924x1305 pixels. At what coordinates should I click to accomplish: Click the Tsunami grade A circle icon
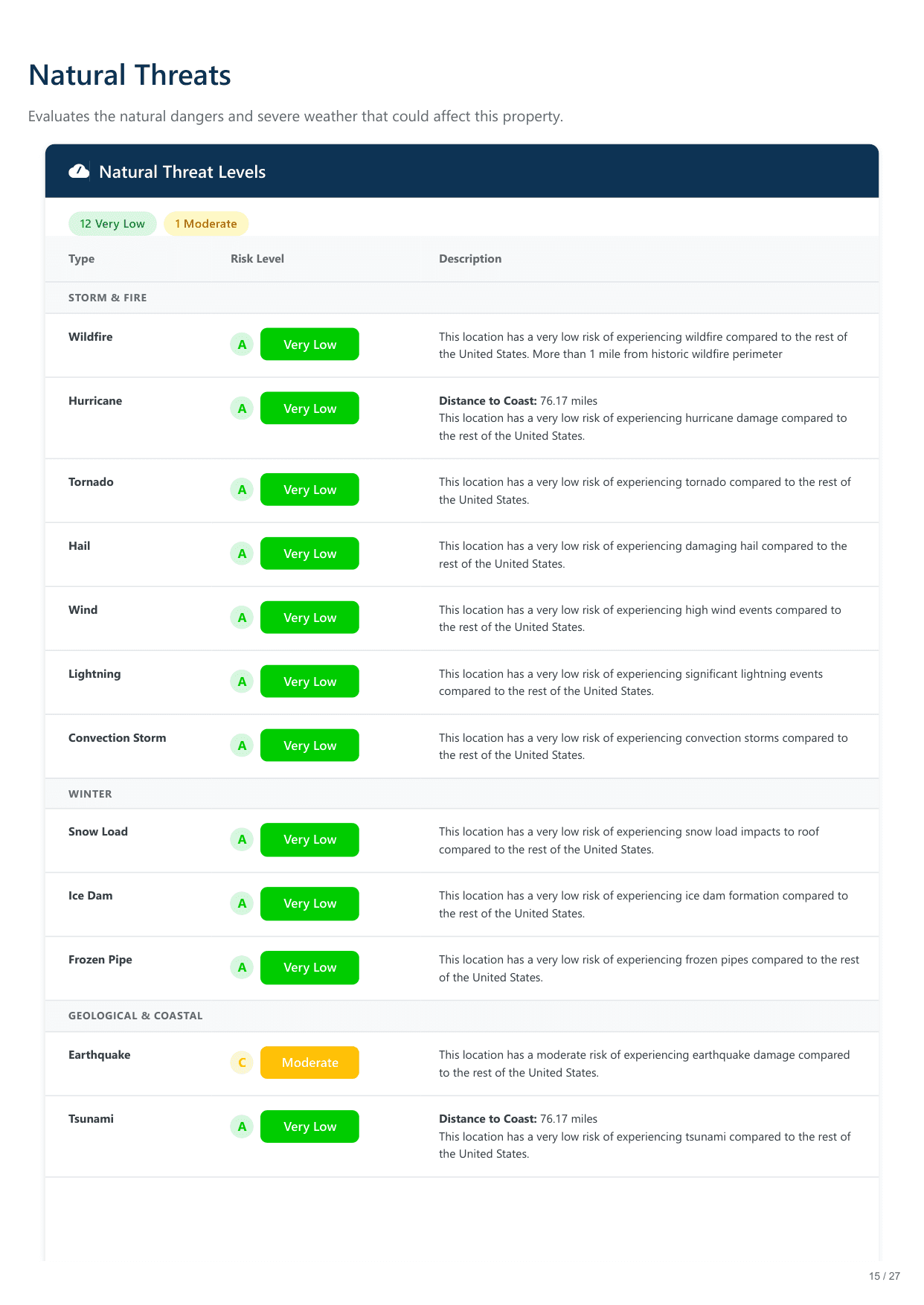[242, 1126]
